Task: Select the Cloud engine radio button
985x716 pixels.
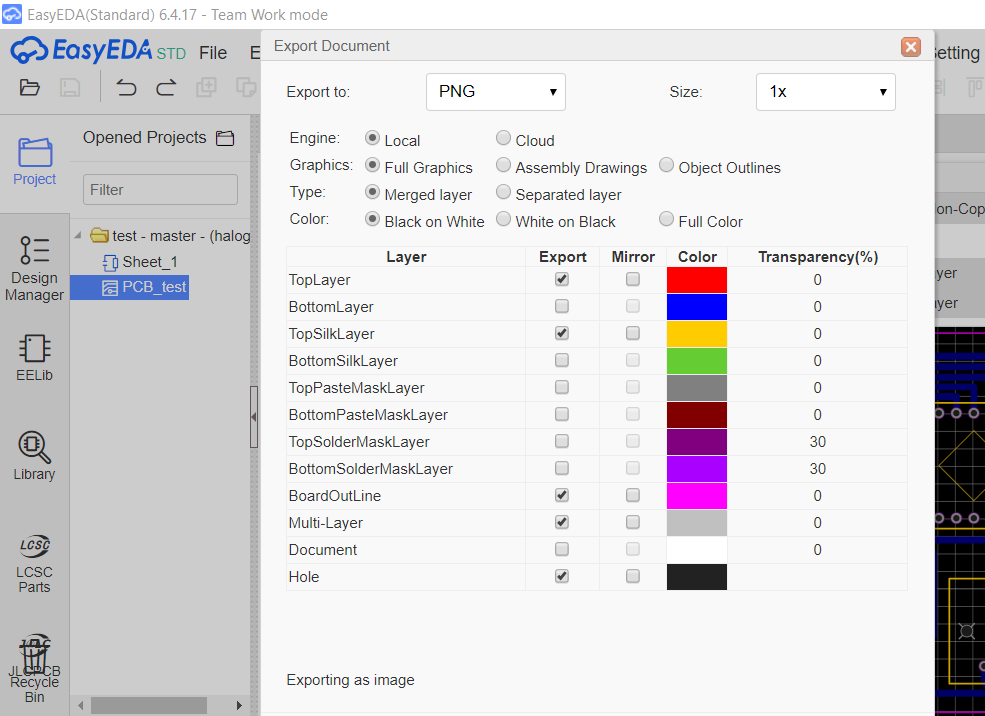Action: pos(503,138)
